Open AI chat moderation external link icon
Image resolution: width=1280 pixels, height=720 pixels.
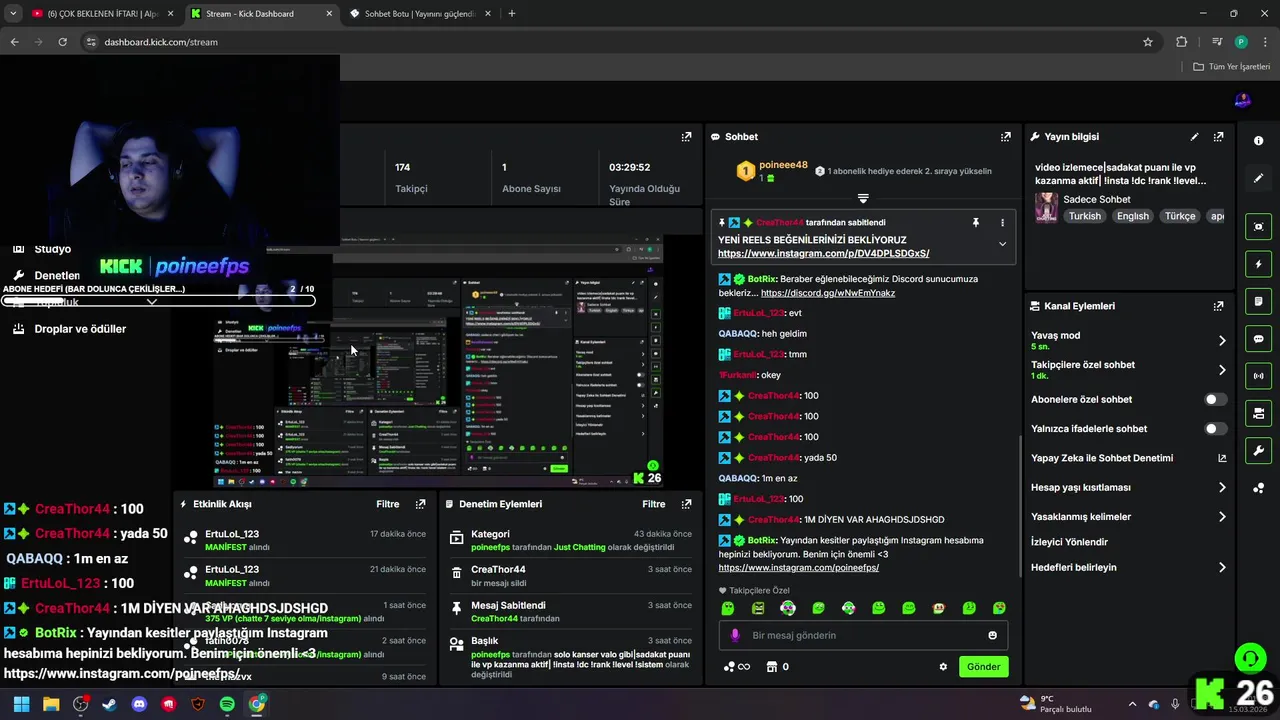[x=1222, y=458]
